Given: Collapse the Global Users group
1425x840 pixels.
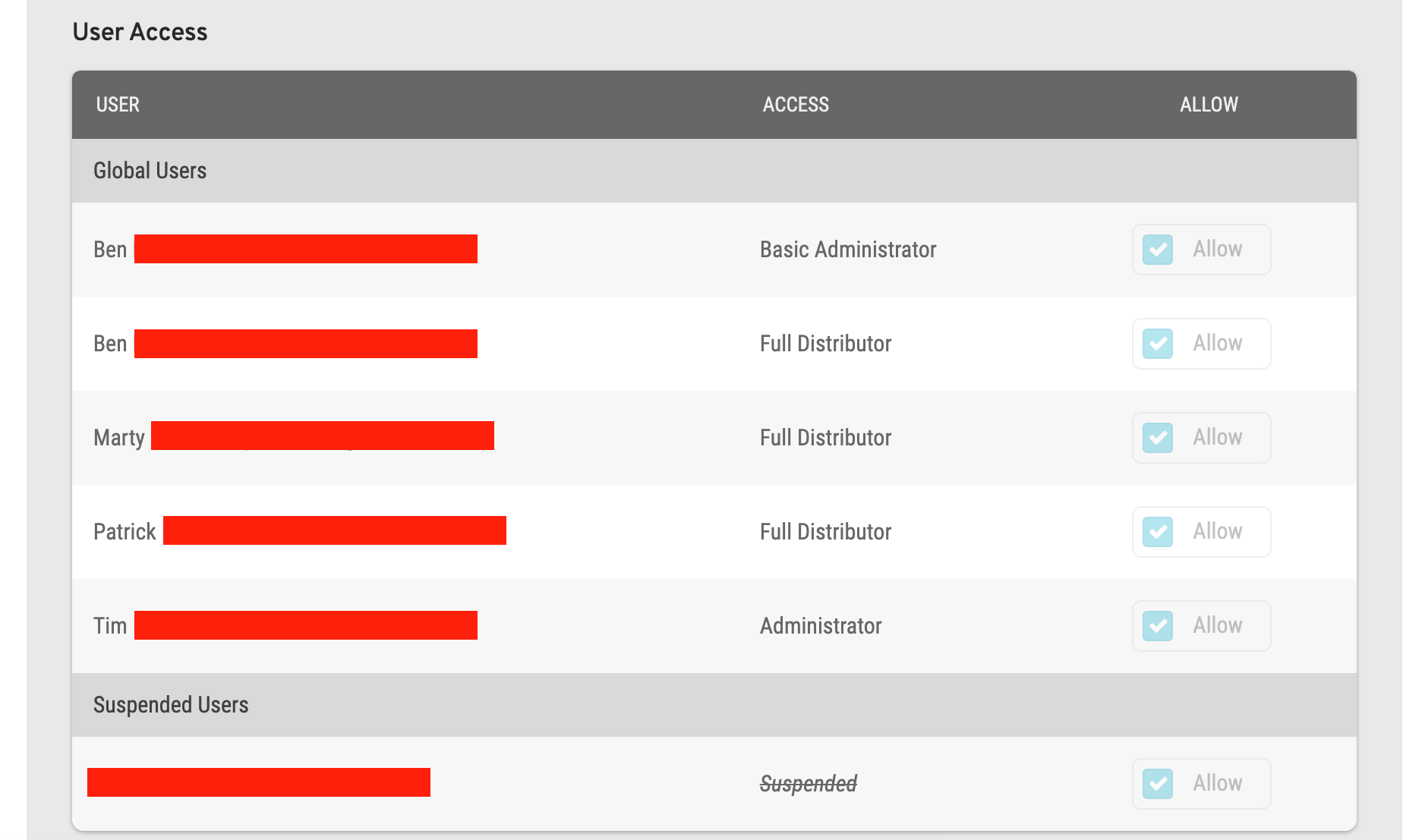Looking at the screenshot, I should (x=150, y=171).
